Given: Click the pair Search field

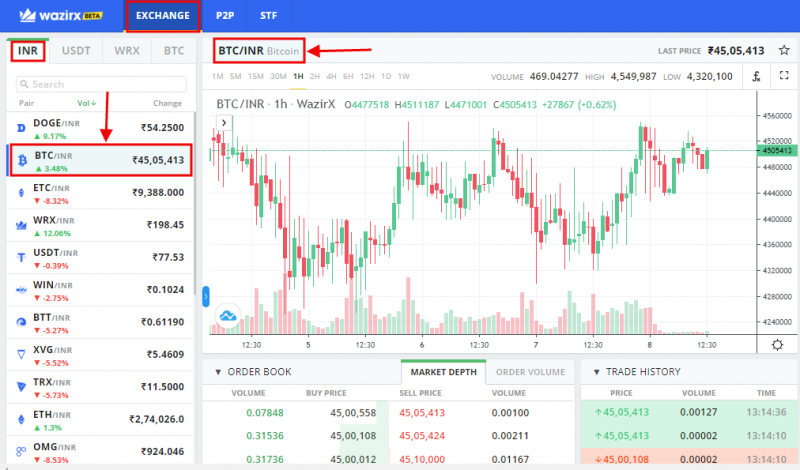Looking at the screenshot, I should (101, 84).
